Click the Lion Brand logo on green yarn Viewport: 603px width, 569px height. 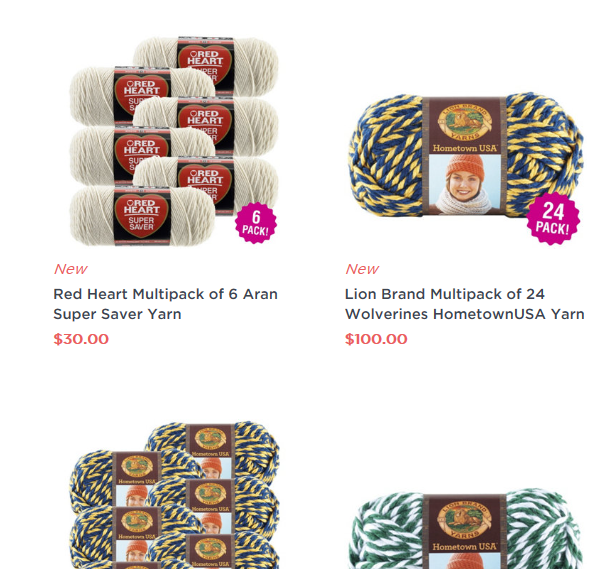tap(465, 520)
